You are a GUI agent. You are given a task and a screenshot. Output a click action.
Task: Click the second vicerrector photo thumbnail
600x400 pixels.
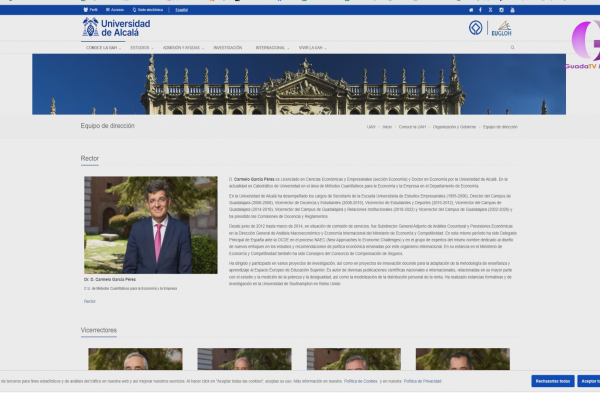[x=244, y=359]
